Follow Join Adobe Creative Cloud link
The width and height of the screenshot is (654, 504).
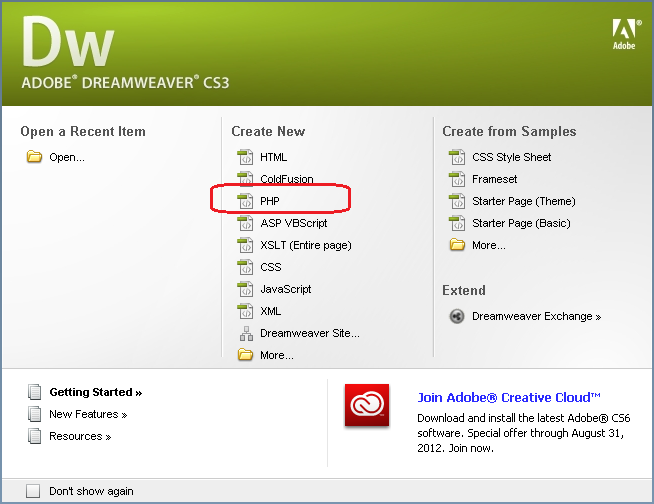point(509,398)
